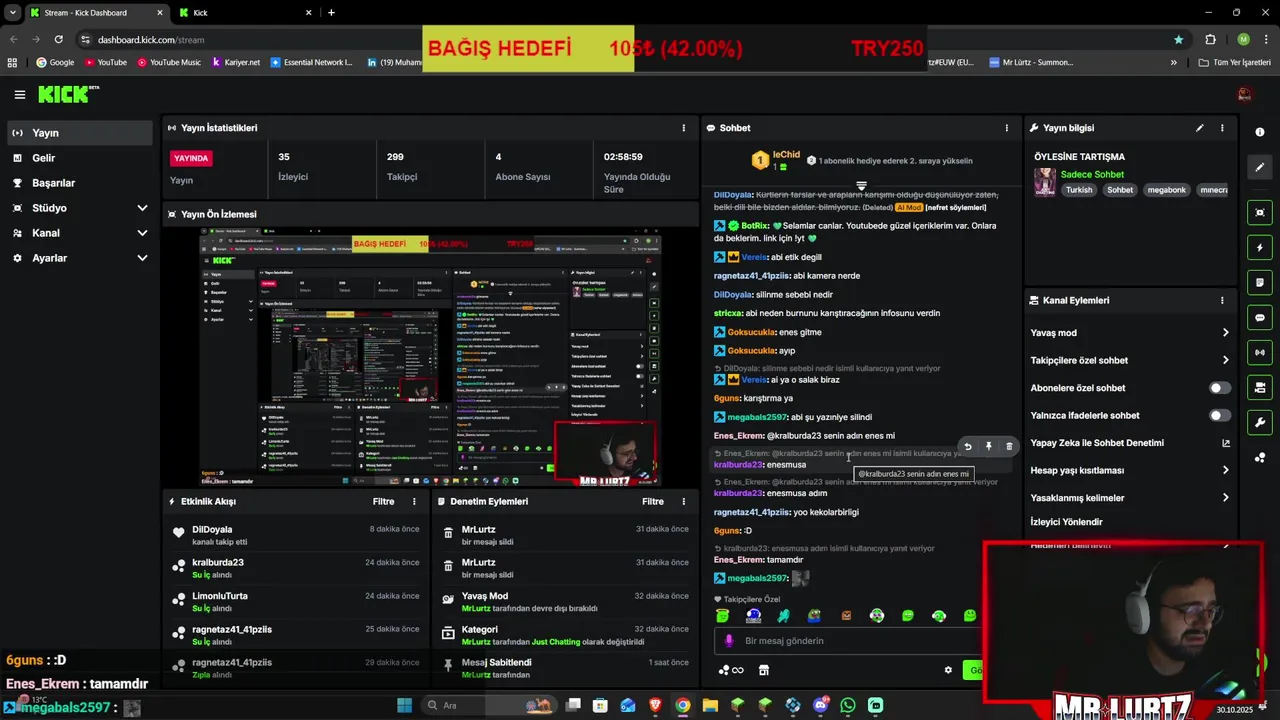Open the Kanal Eylemleri panel three-dot menu
This screenshot has height=720, width=1280.
tap(1222, 300)
